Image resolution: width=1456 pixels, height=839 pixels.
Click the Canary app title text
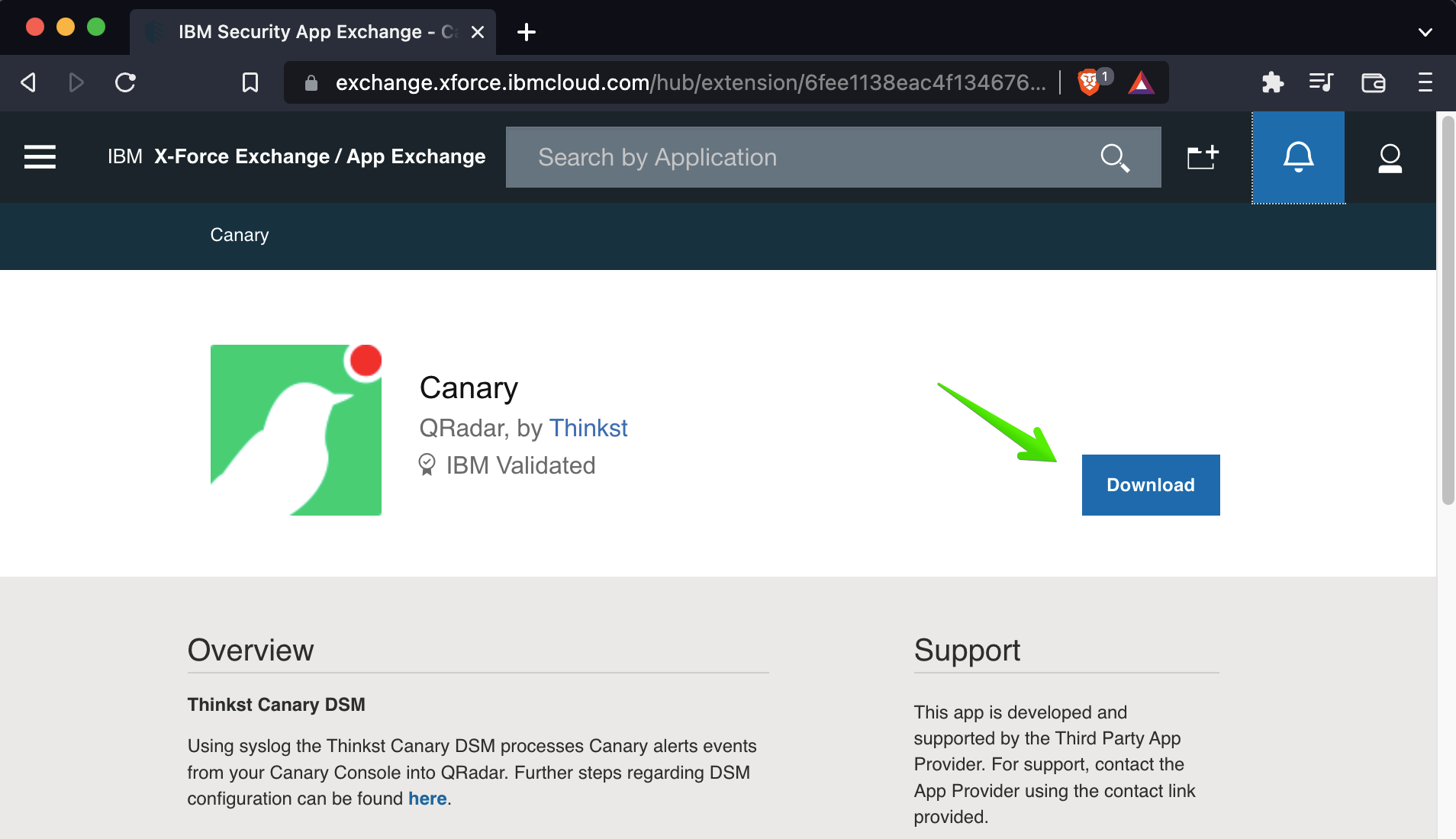click(469, 387)
